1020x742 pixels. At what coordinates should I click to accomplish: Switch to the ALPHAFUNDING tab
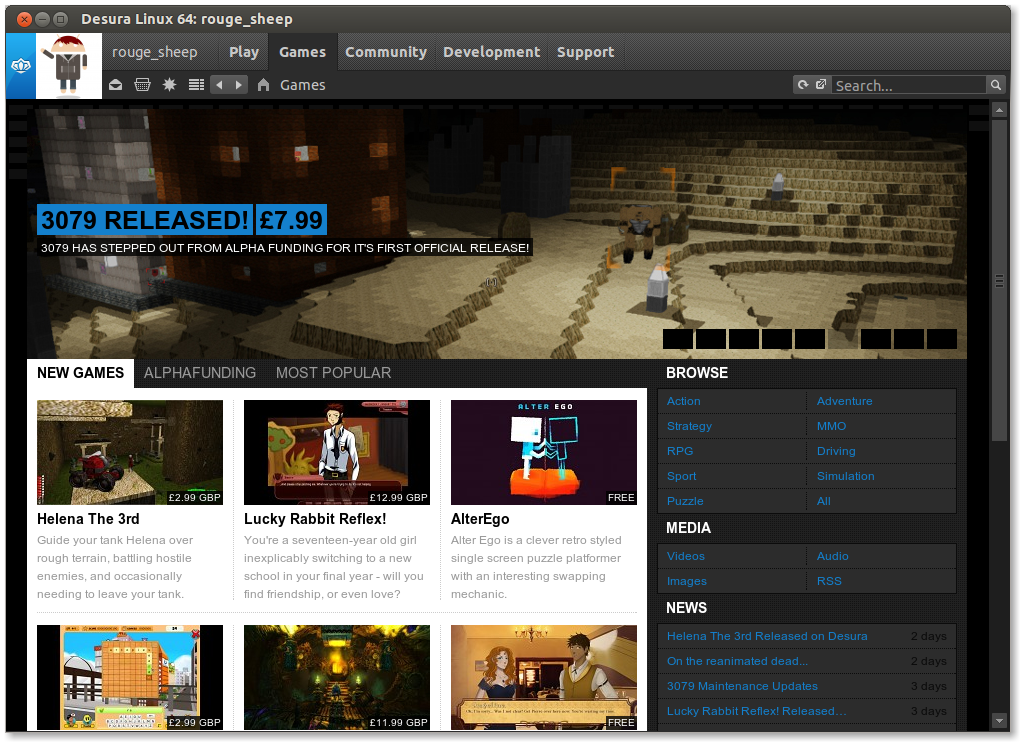coord(200,373)
